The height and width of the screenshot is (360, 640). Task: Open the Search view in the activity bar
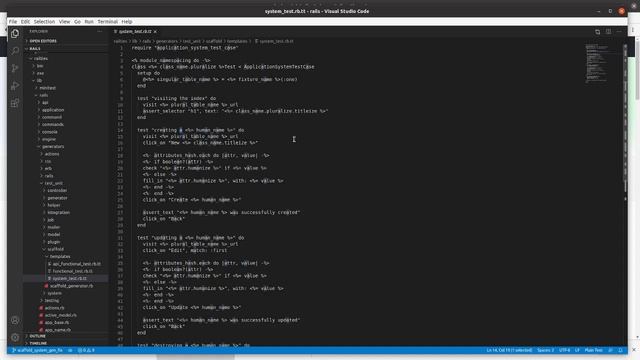coord(15,51)
